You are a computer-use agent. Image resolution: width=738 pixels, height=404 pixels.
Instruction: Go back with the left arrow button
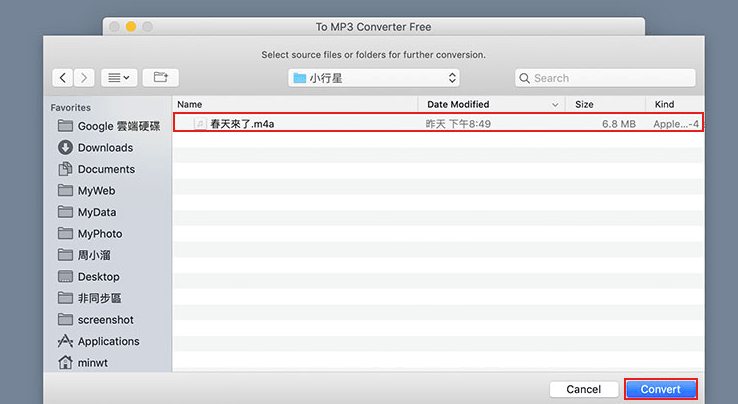point(63,78)
